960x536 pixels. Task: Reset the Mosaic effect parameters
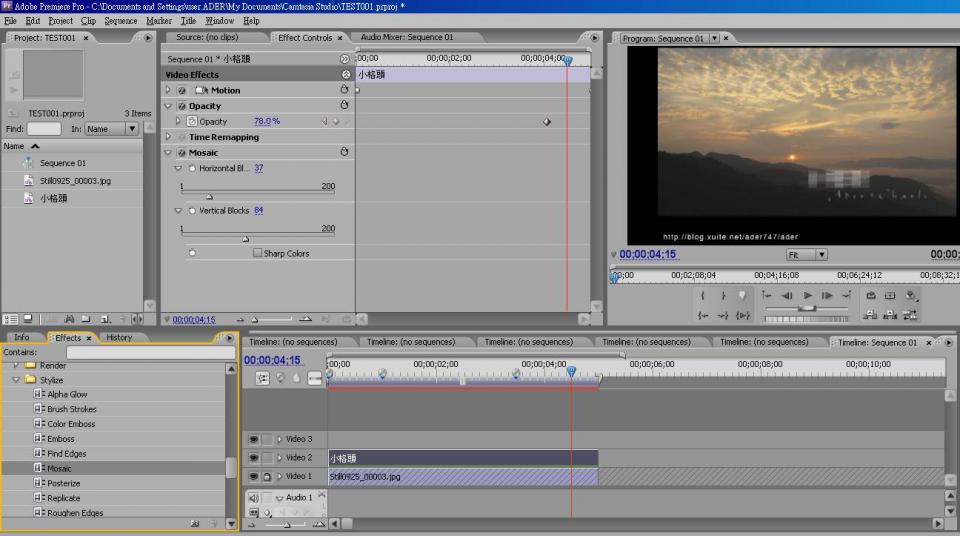tap(345, 153)
